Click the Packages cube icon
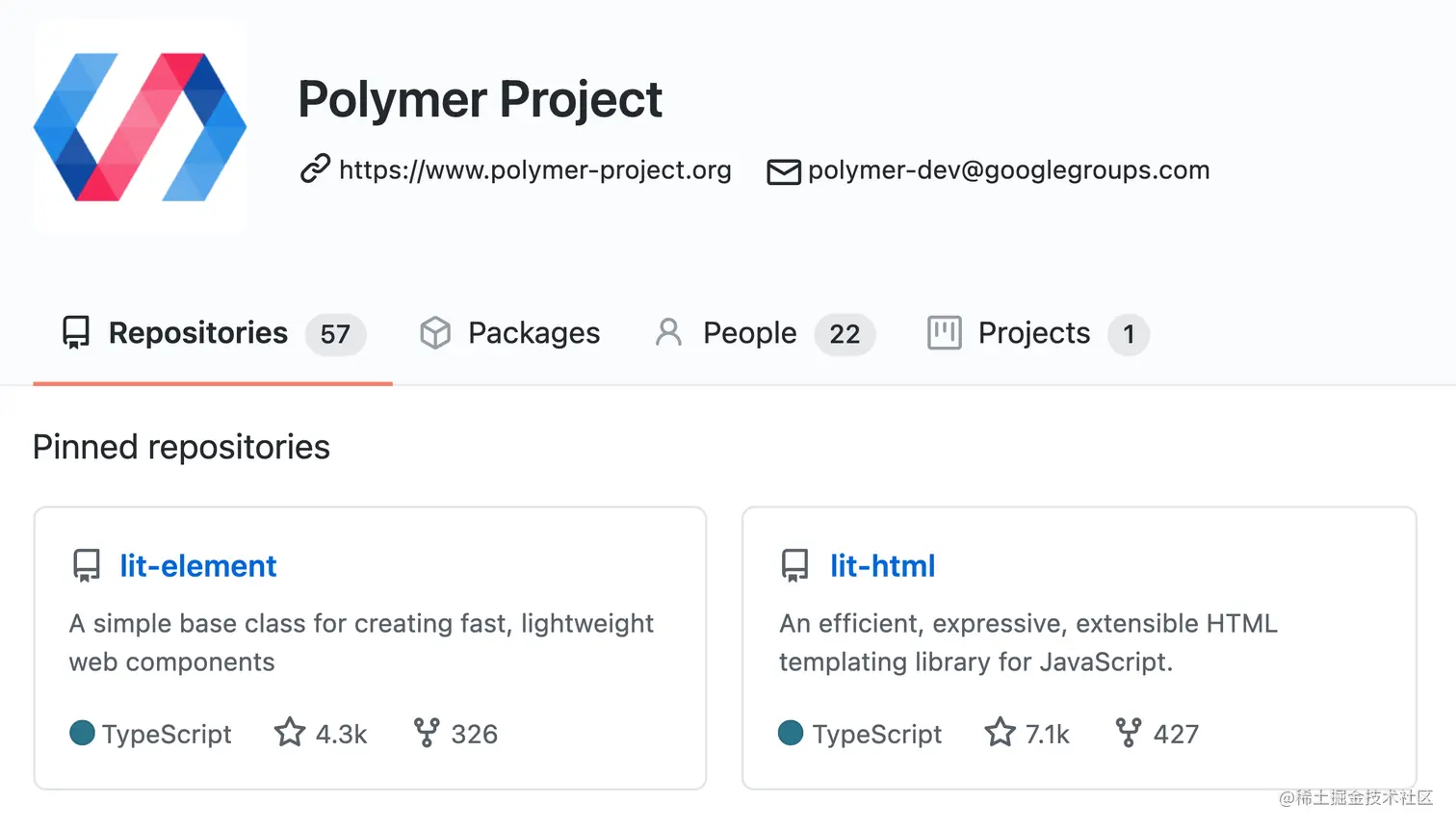 pos(435,333)
